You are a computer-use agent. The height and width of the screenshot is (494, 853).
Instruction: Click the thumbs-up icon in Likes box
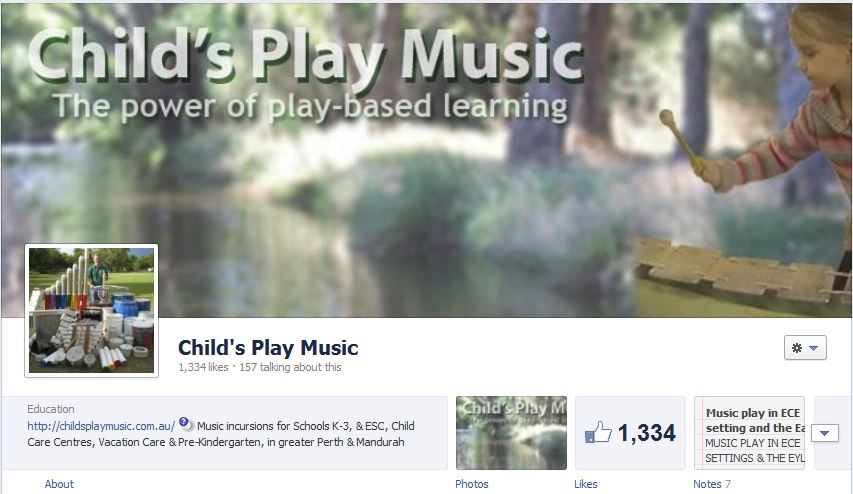pos(598,433)
